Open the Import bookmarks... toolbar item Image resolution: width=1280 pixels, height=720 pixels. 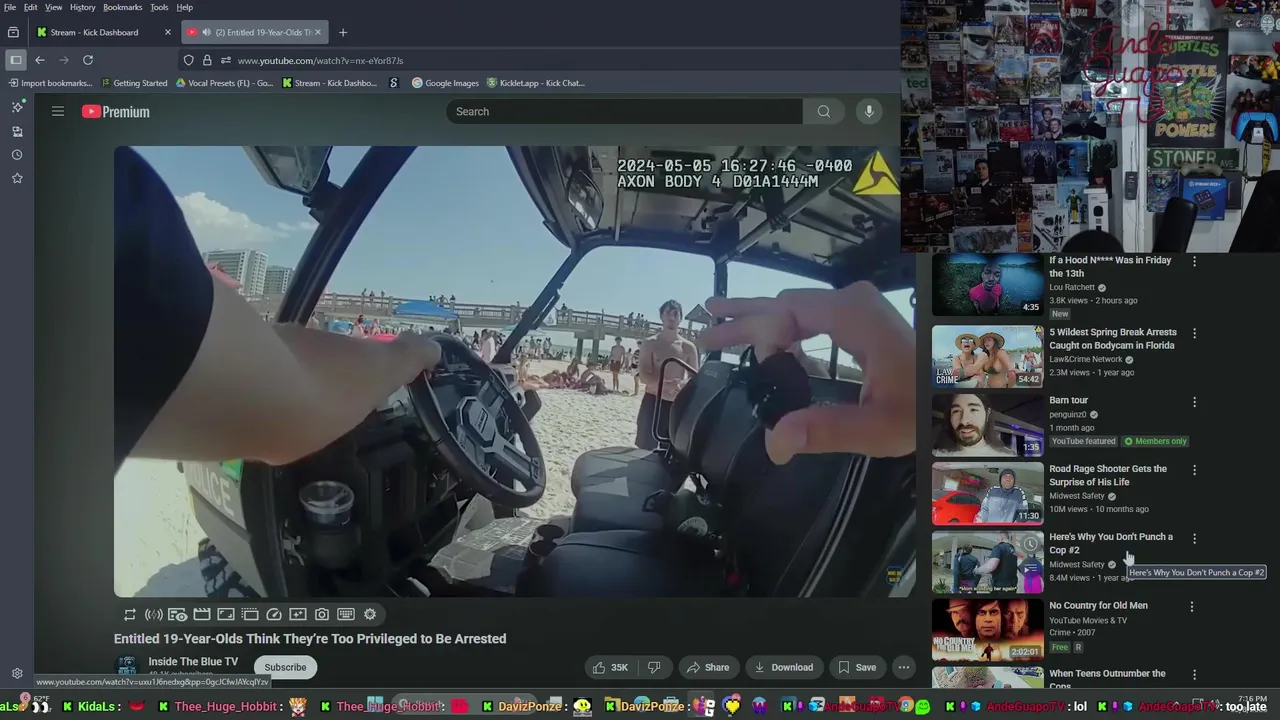click(x=50, y=83)
